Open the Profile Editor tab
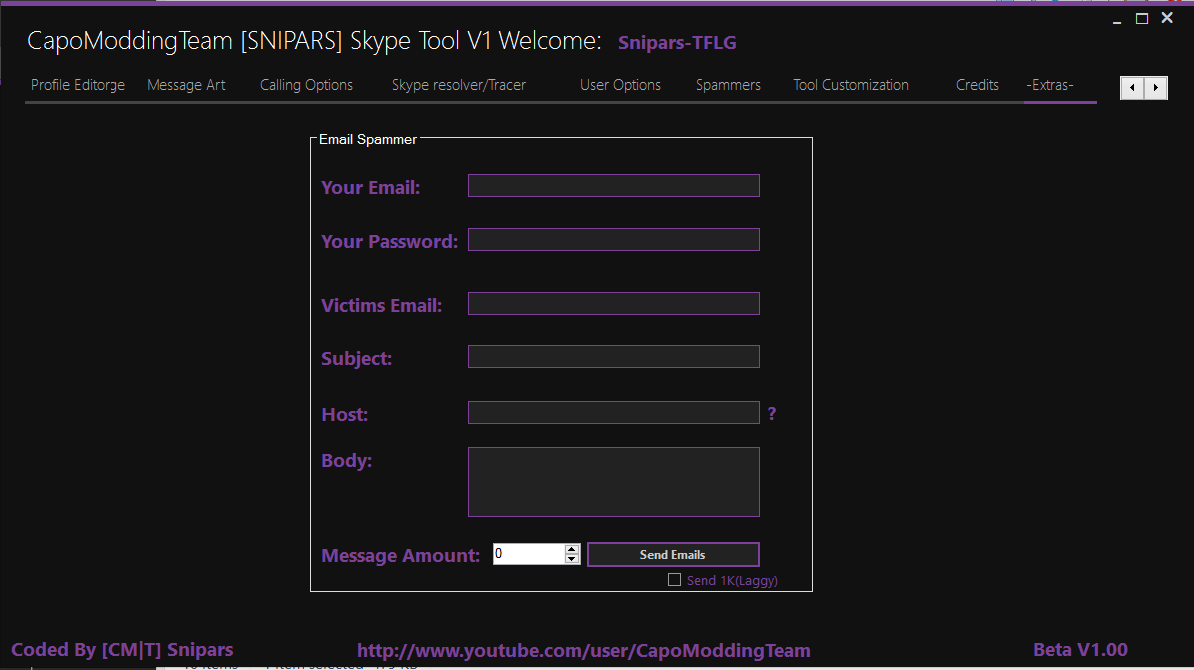This screenshot has height=670, width=1194. 78,85
